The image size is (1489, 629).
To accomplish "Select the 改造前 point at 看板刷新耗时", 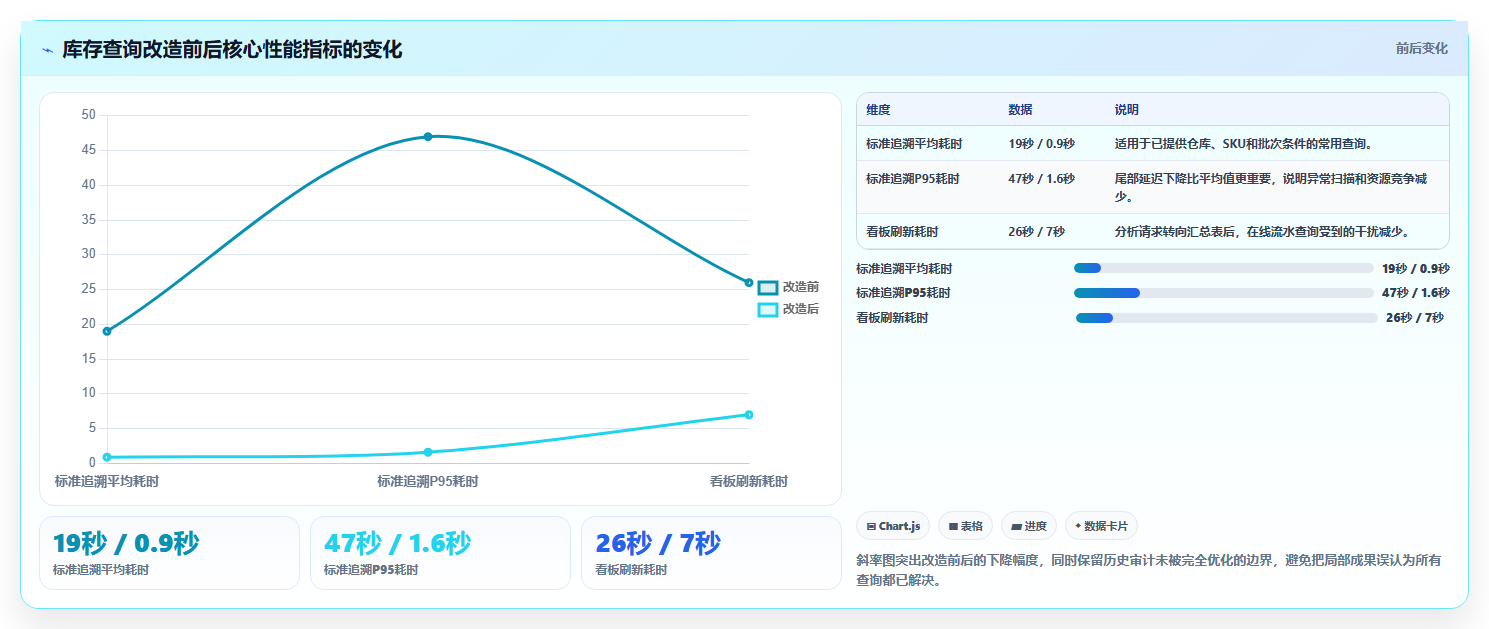I will (x=748, y=282).
